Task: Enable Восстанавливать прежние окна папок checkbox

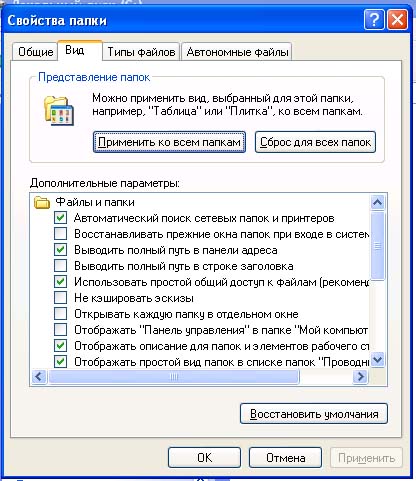Action: click(60, 234)
